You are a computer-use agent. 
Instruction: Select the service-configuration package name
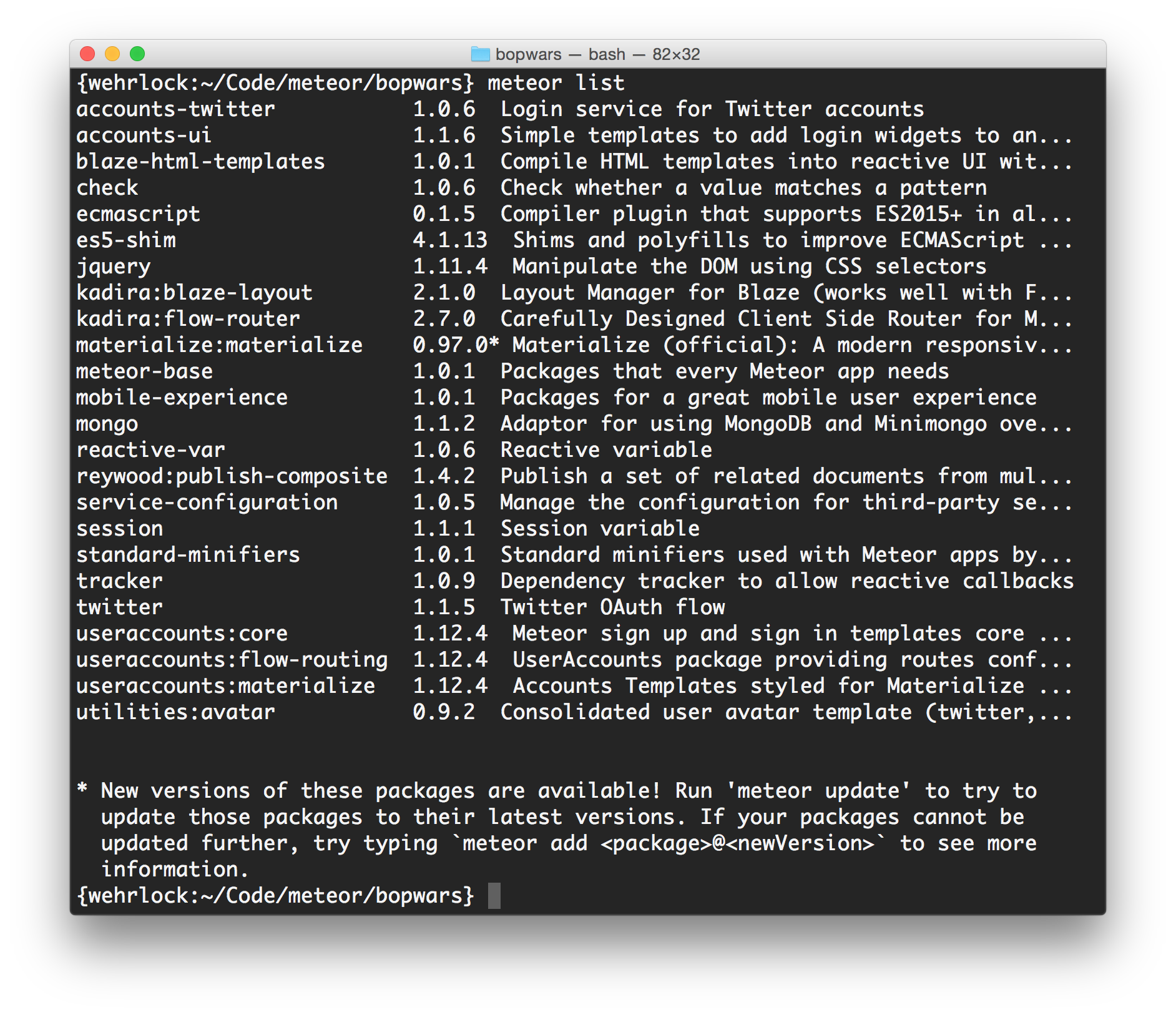[207, 503]
